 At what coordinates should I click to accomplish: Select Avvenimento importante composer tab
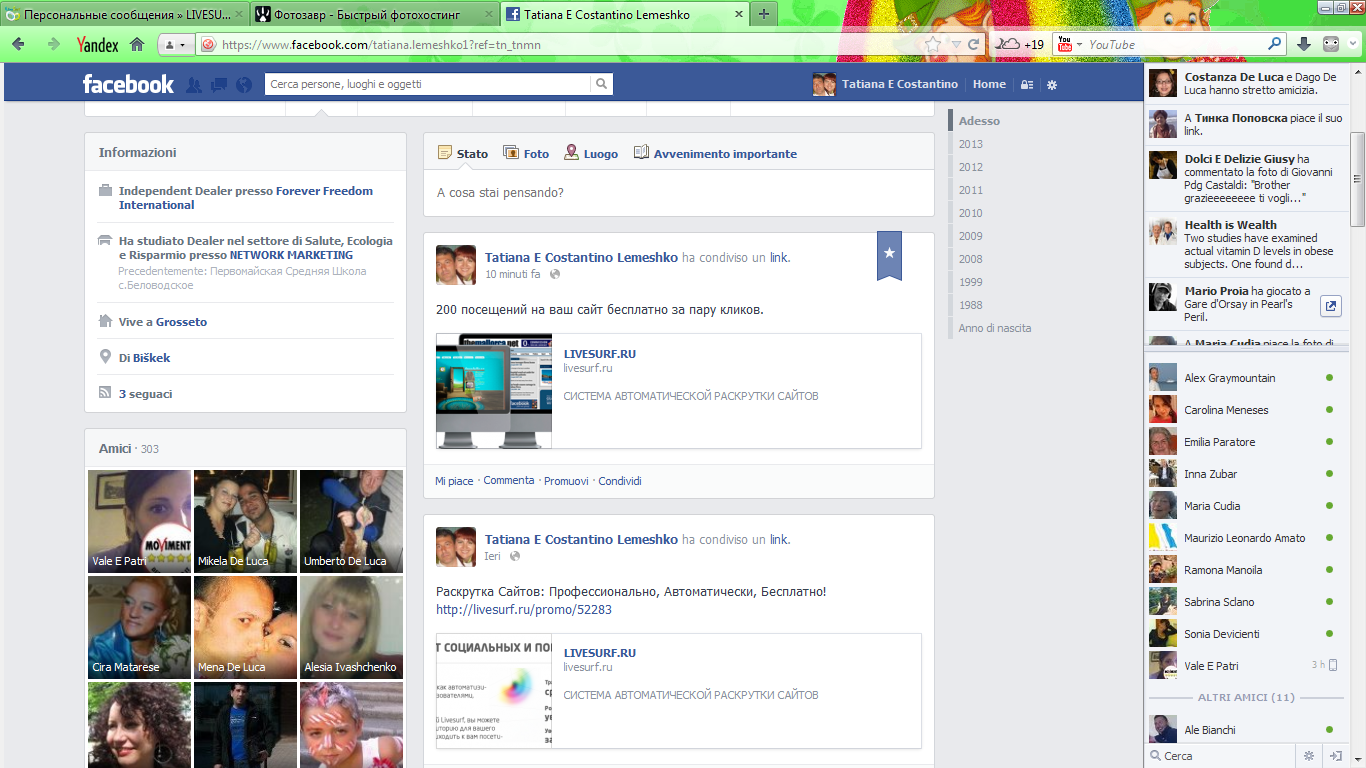click(715, 153)
